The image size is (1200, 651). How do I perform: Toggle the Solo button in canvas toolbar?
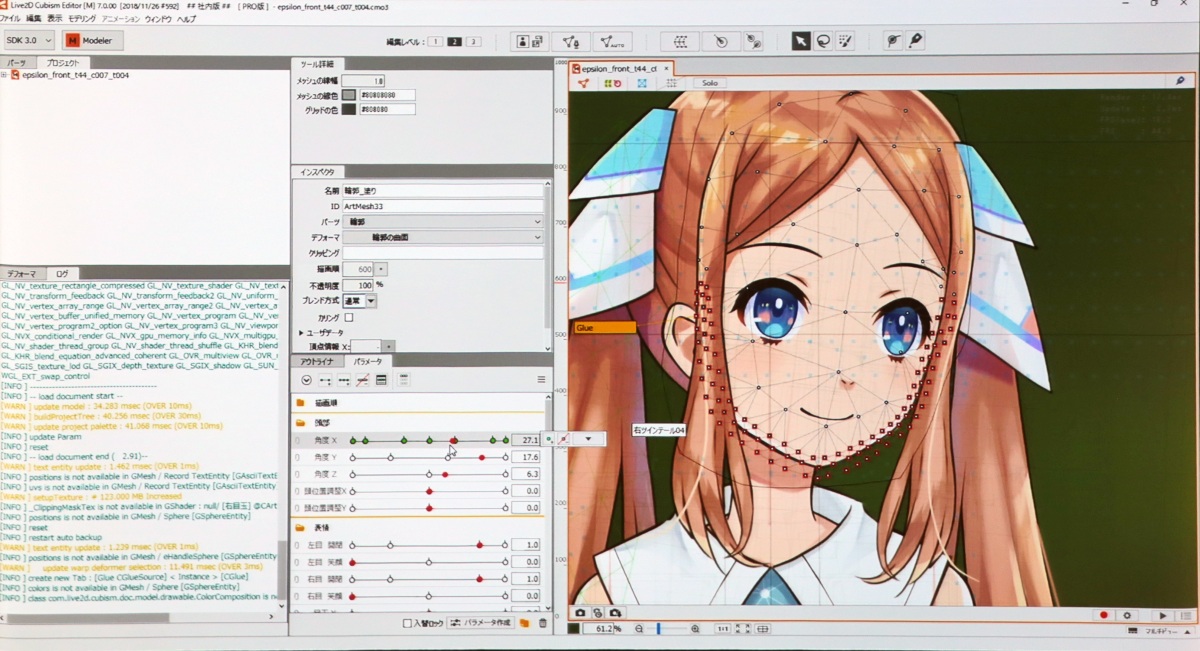click(708, 83)
